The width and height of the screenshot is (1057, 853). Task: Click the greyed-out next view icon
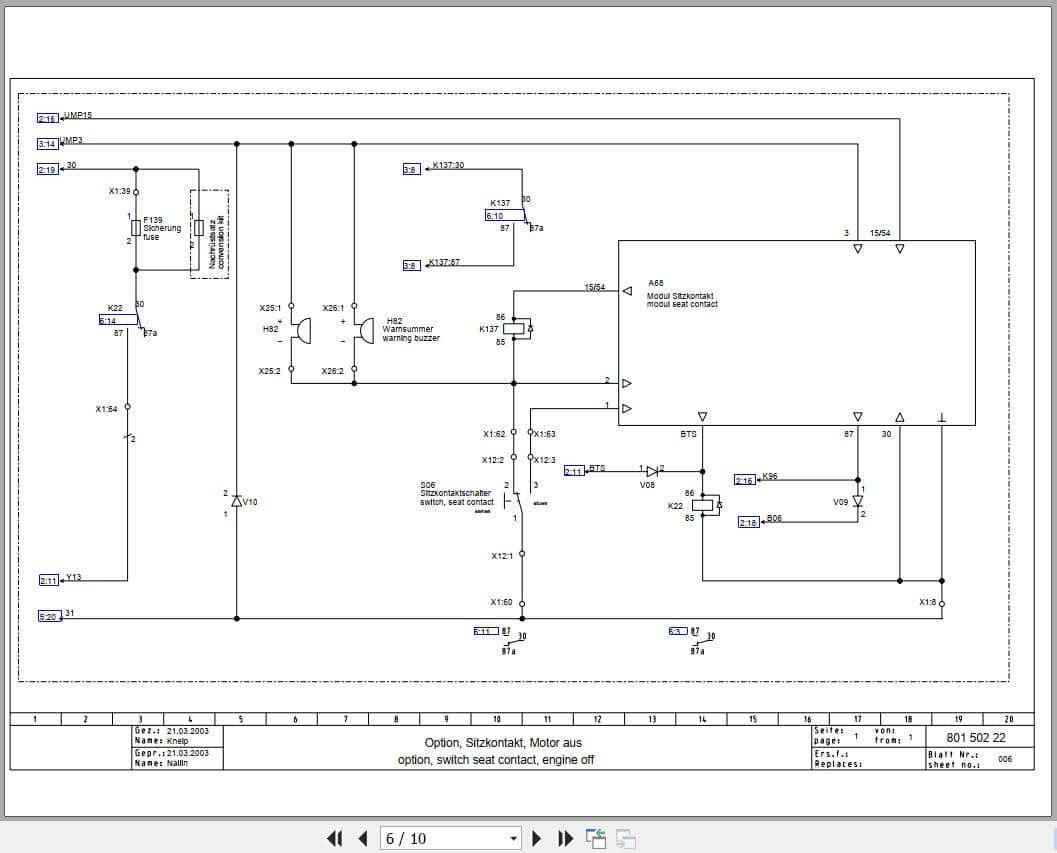coord(626,838)
